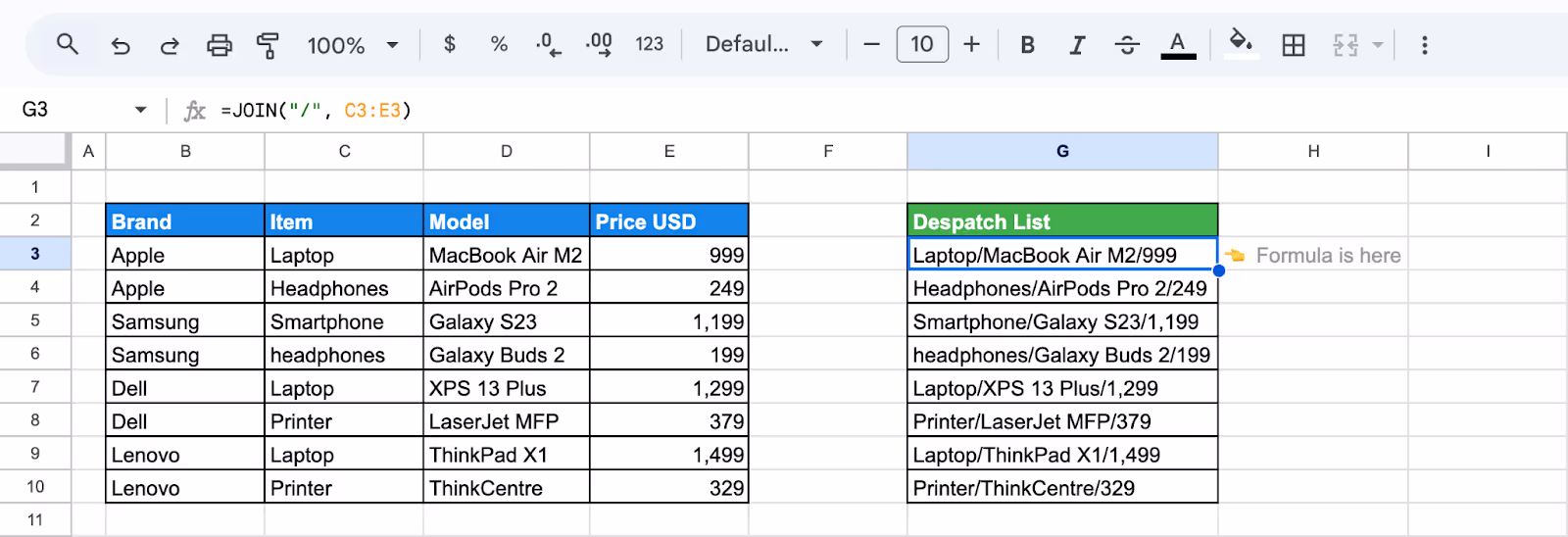This screenshot has height=537, width=1568.
Task: Select column B header
Action: (185, 151)
